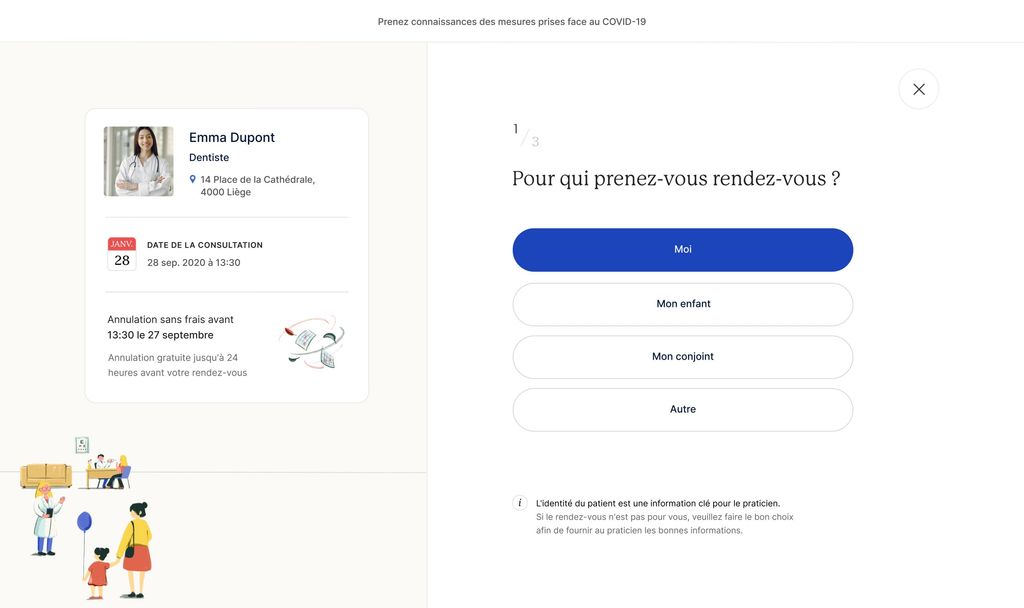Screen dimensions: 1024x608
Task: Open Emma Dupont's profile photo
Action: pos(138,161)
